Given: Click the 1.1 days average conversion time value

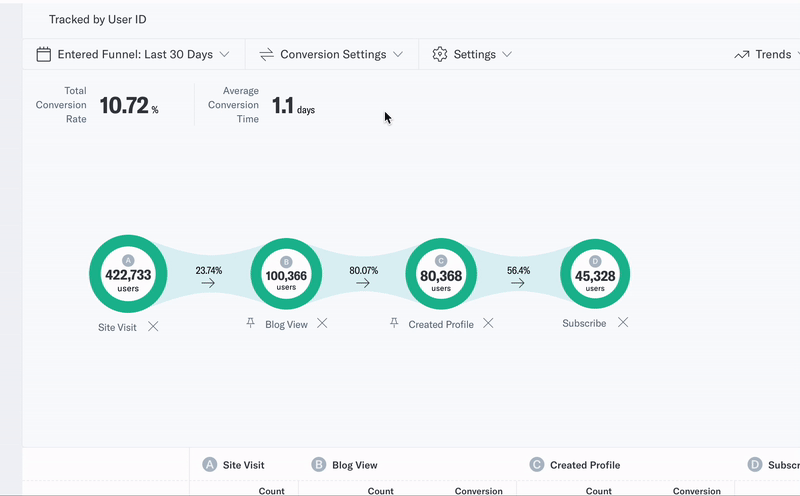Looking at the screenshot, I should [293, 106].
